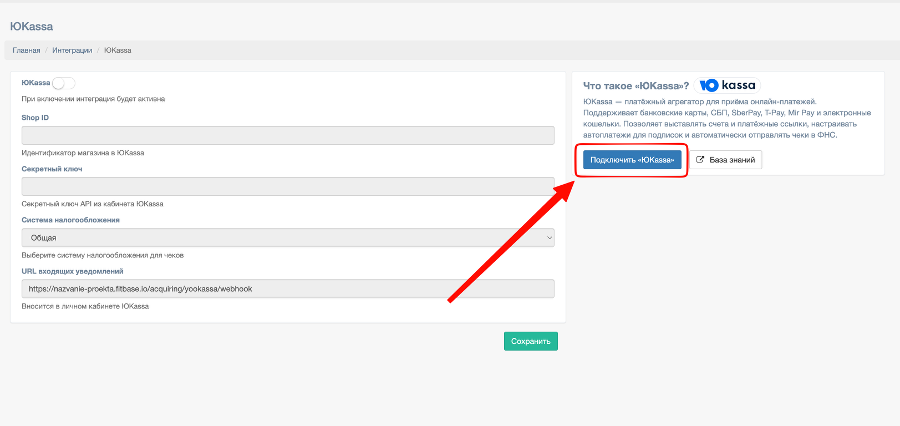This screenshot has height=426, width=900.
Task: Click the Секретный ключ API hint text
Action: [92, 204]
